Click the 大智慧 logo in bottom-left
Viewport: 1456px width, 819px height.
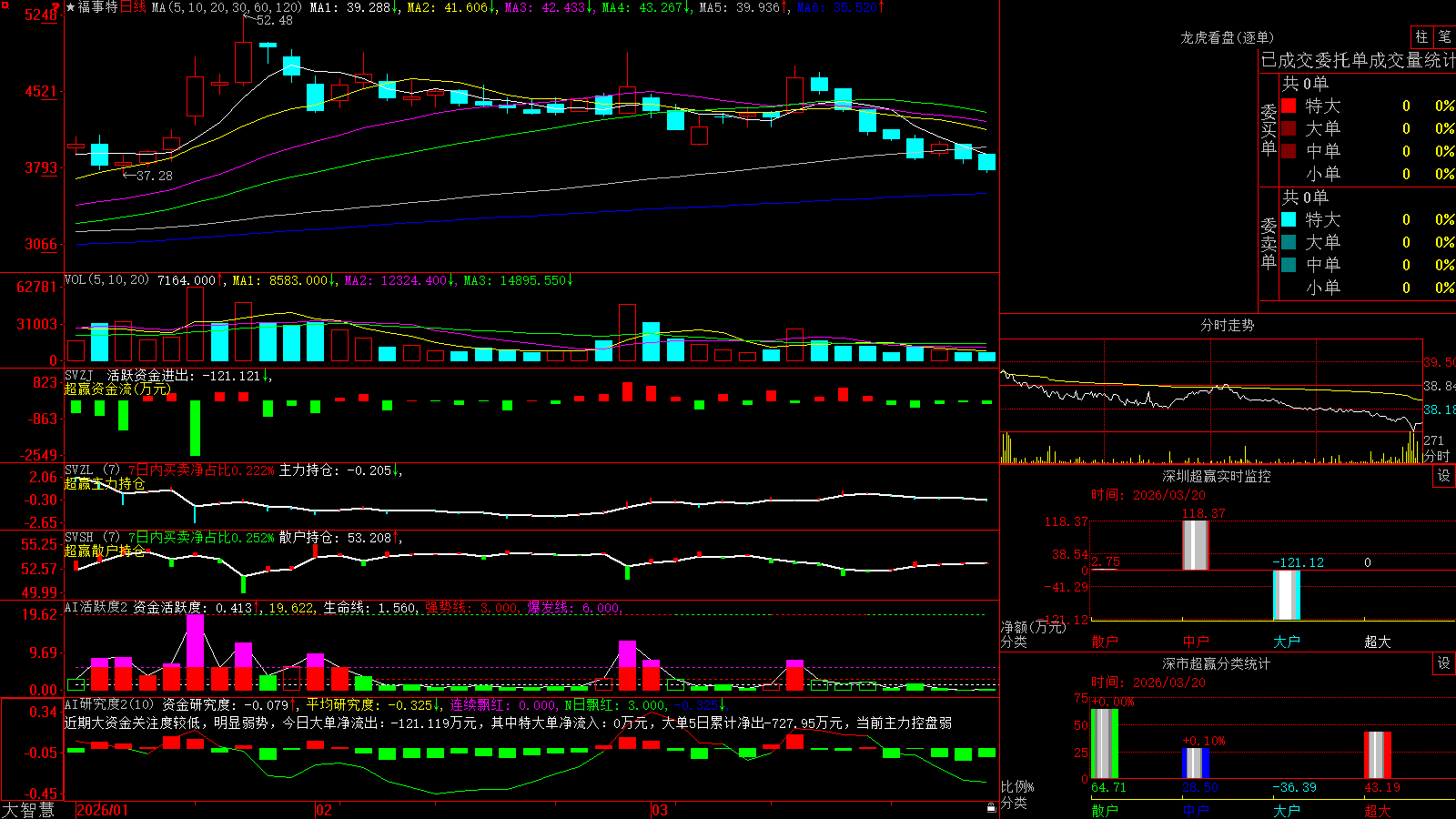point(27,810)
